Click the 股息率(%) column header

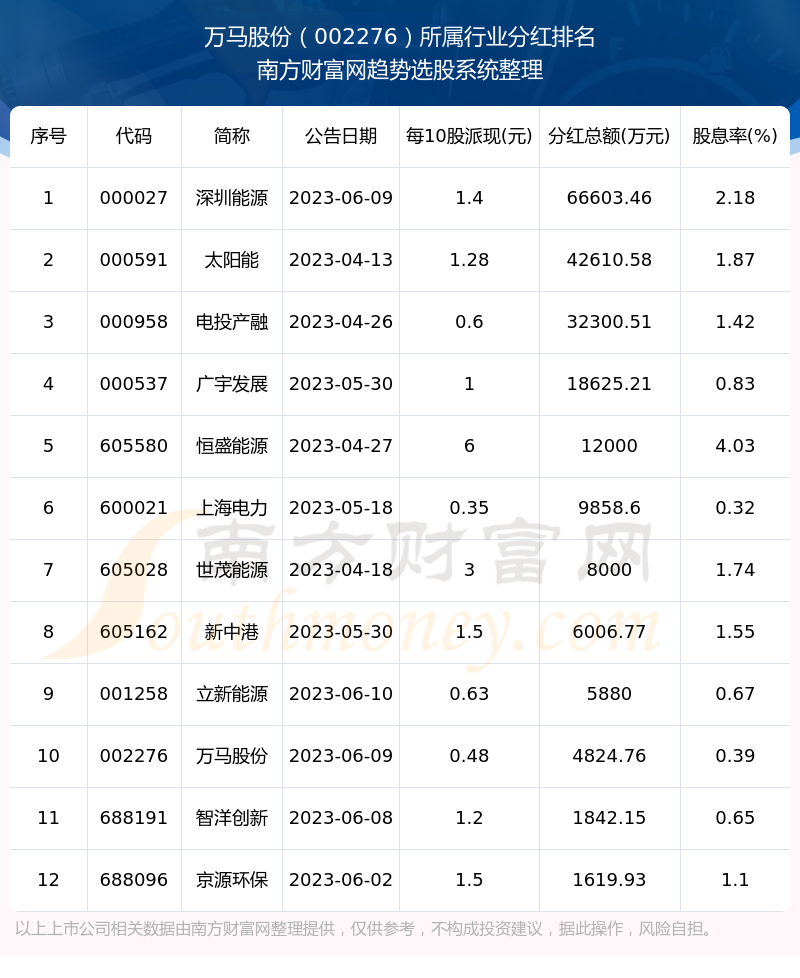735,136
